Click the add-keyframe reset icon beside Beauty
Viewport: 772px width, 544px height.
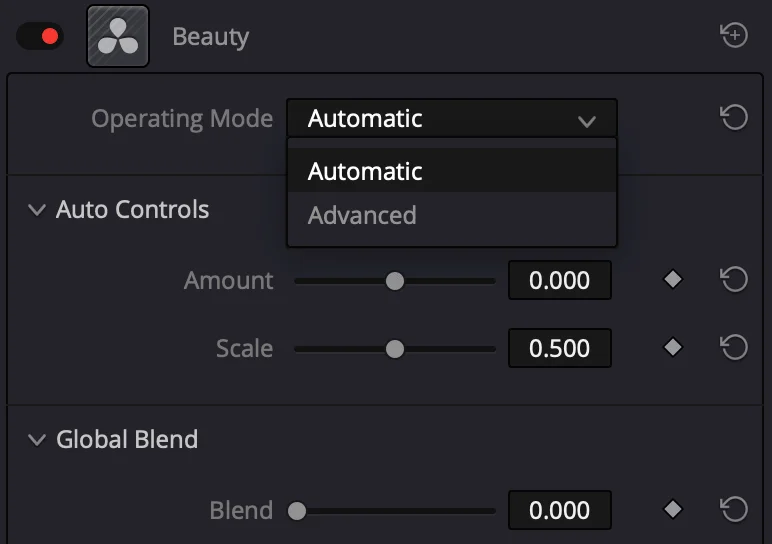click(x=734, y=35)
